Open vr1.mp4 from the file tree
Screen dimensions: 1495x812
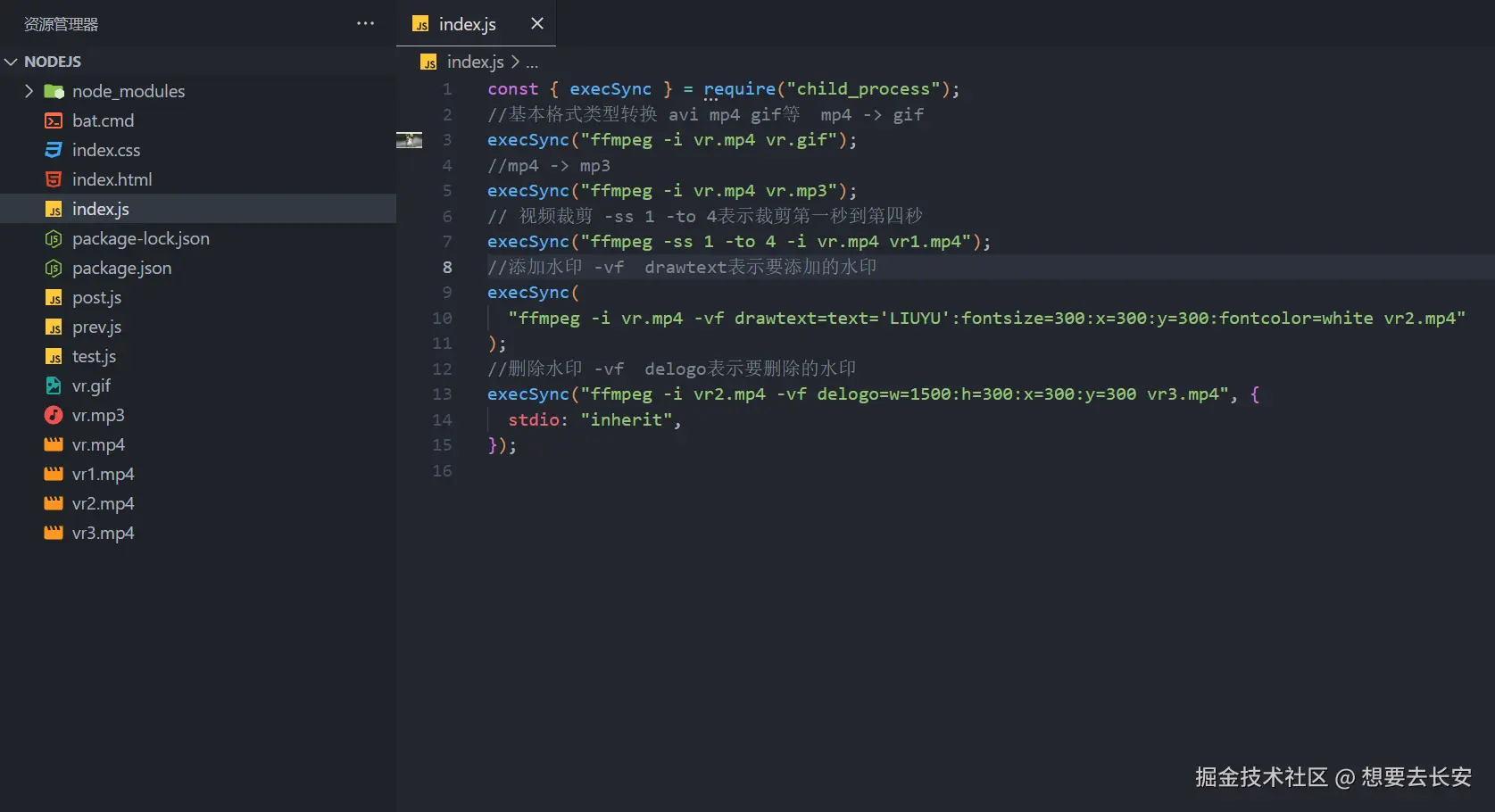(103, 474)
